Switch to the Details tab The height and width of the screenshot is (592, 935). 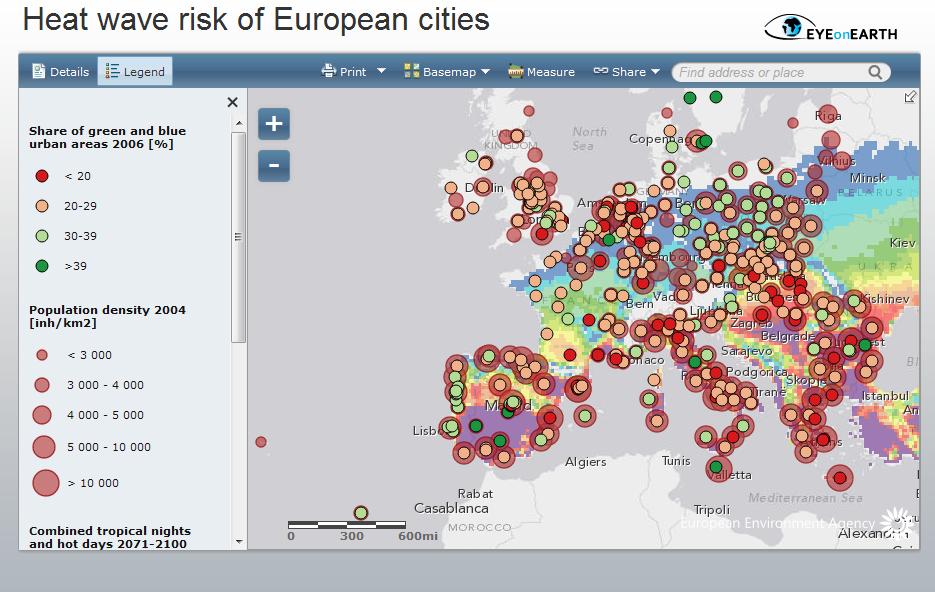[60, 71]
